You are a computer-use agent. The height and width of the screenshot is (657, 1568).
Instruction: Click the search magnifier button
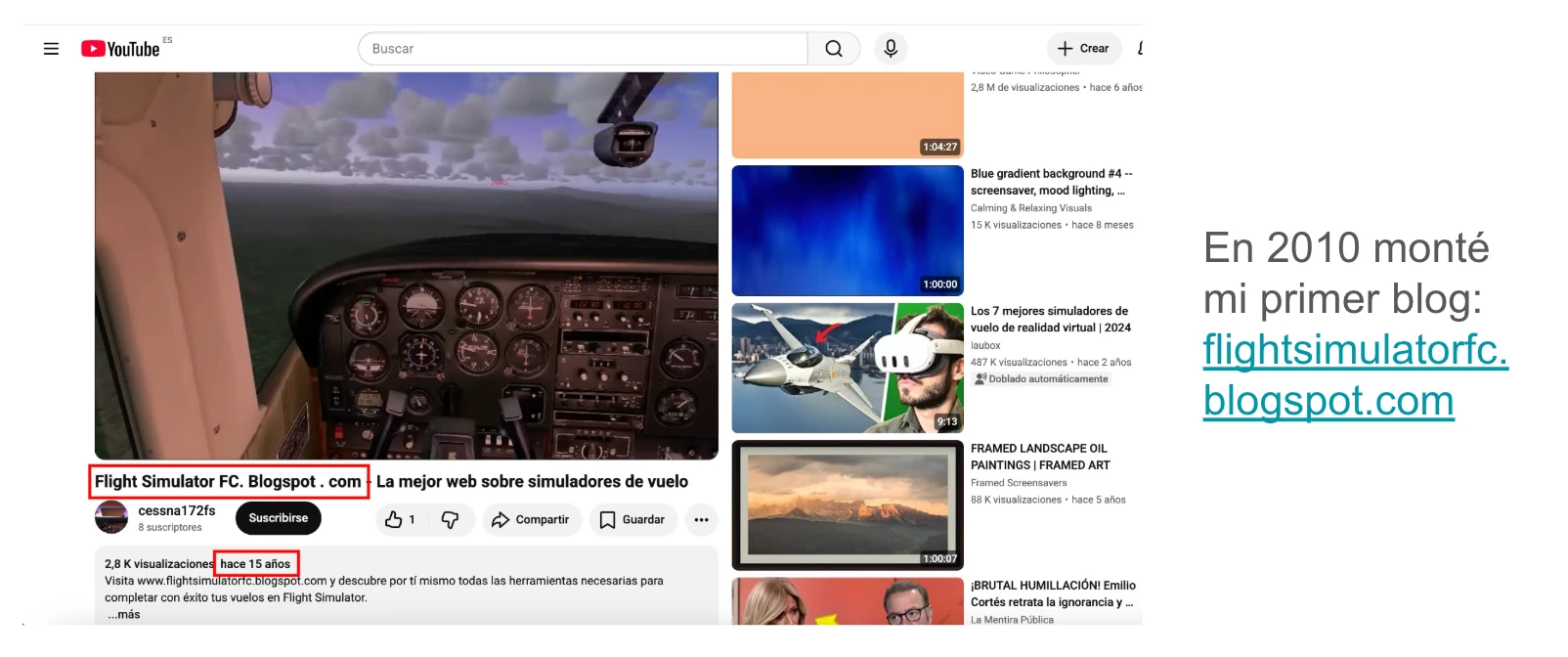click(834, 49)
